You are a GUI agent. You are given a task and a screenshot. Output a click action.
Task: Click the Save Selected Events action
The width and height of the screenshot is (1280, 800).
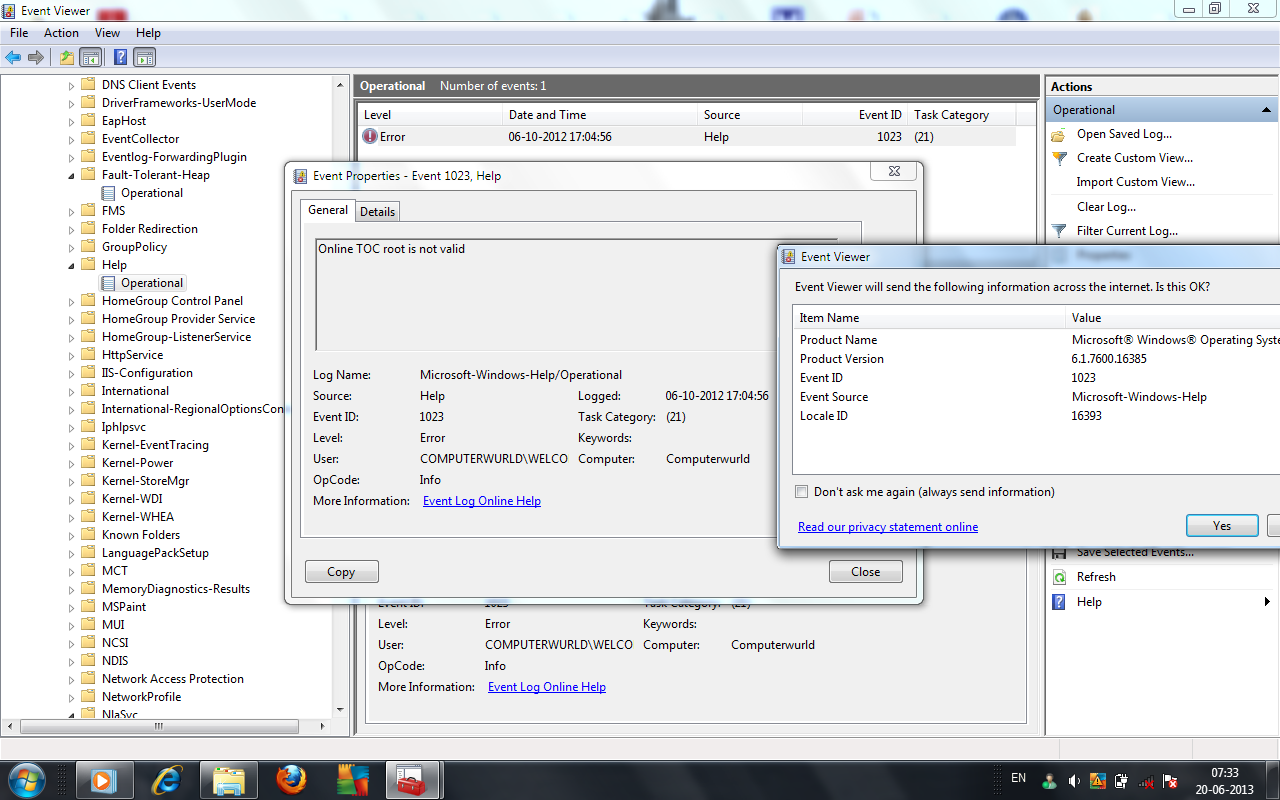pos(1135,552)
